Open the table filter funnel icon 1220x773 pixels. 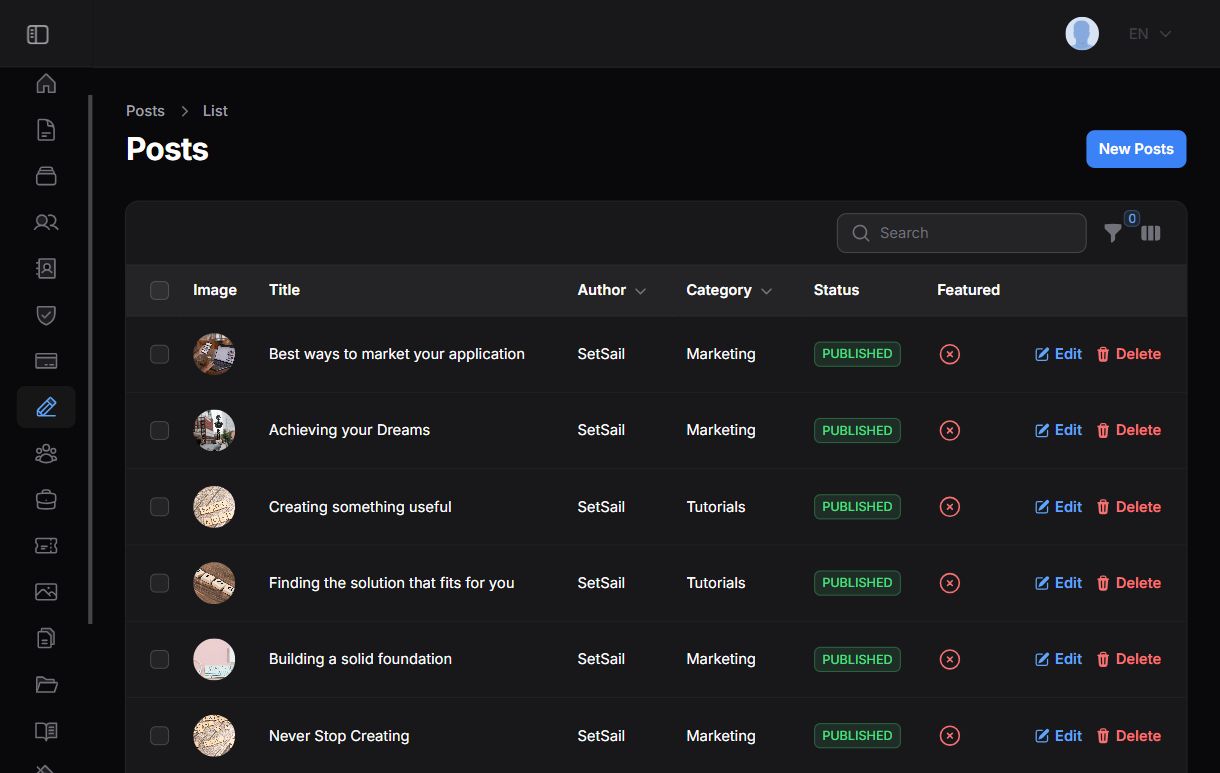pyautogui.click(x=1112, y=233)
